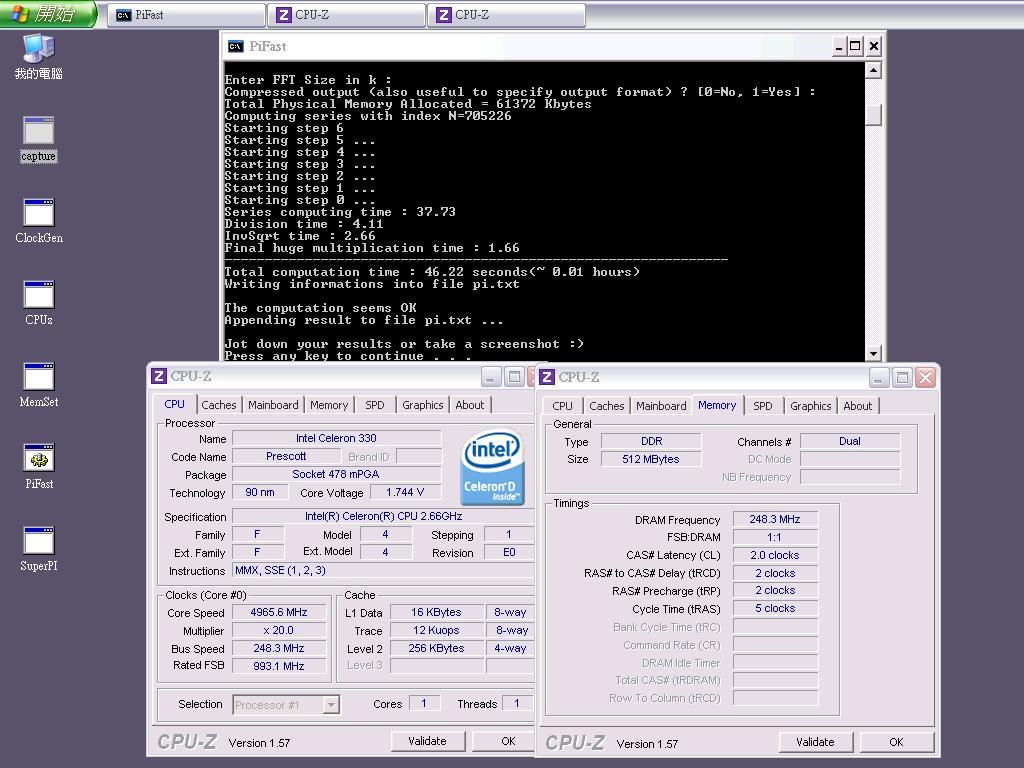Activate the first CPU-Z taskbar button

pyautogui.click(x=347, y=15)
